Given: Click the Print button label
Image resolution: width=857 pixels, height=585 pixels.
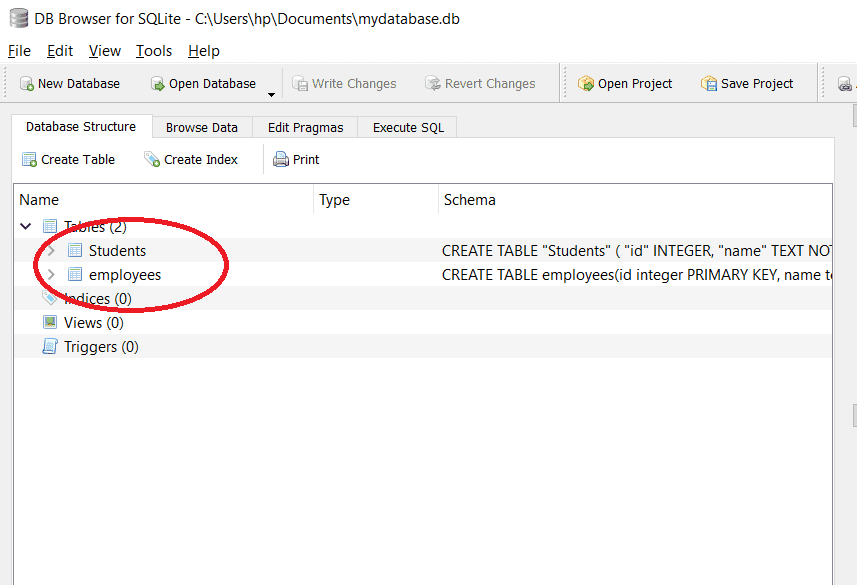Looking at the screenshot, I should click(x=306, y=160).
